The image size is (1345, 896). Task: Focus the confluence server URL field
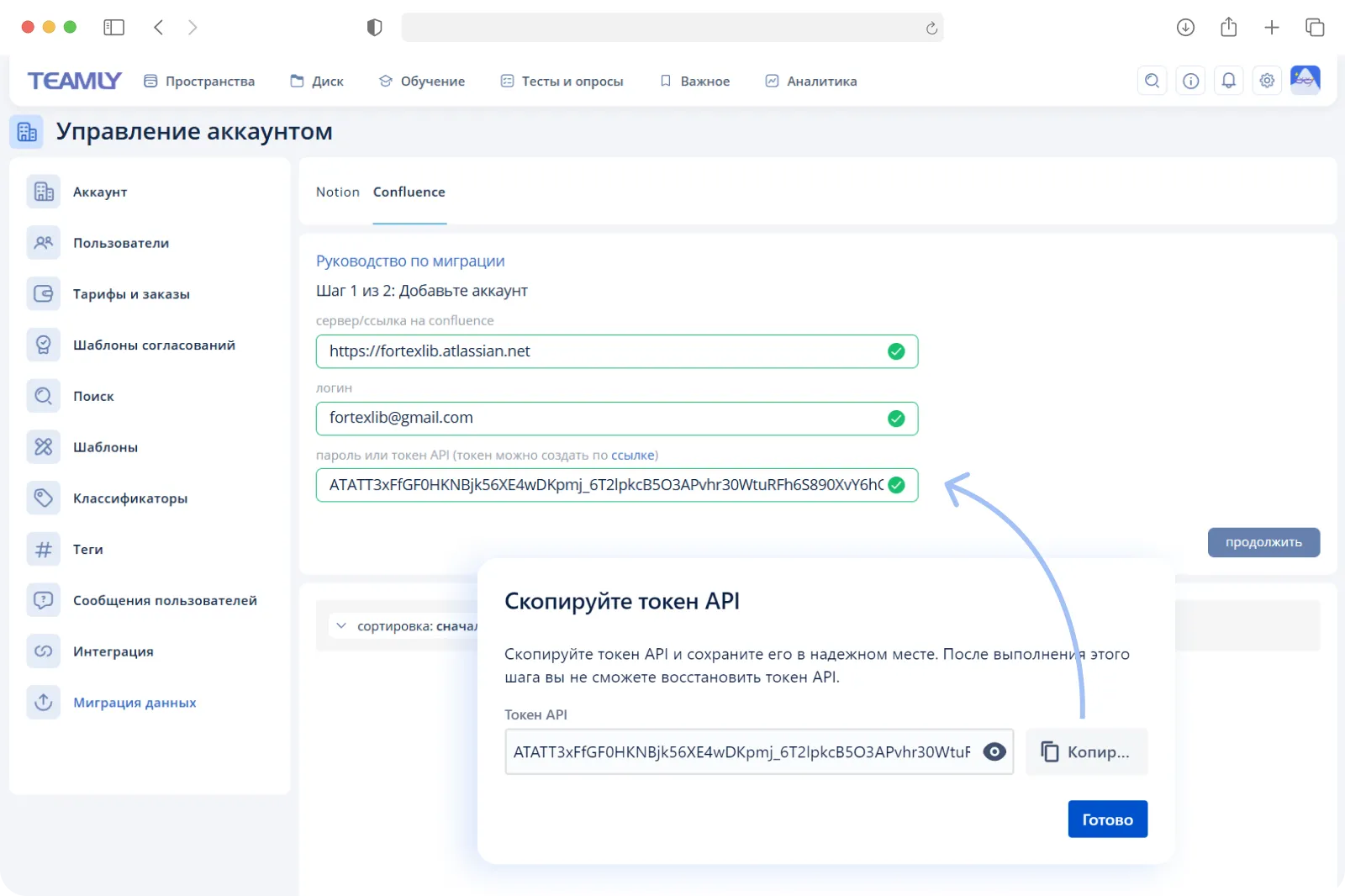tap(617, 351)
